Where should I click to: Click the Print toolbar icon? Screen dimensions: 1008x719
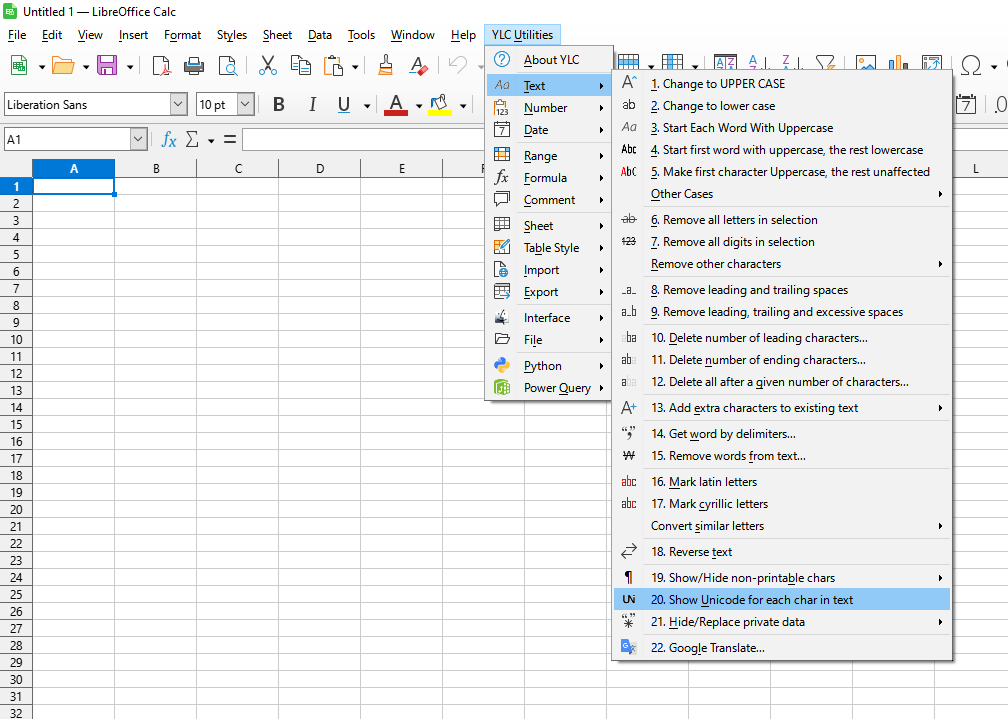tap(194, 66)
